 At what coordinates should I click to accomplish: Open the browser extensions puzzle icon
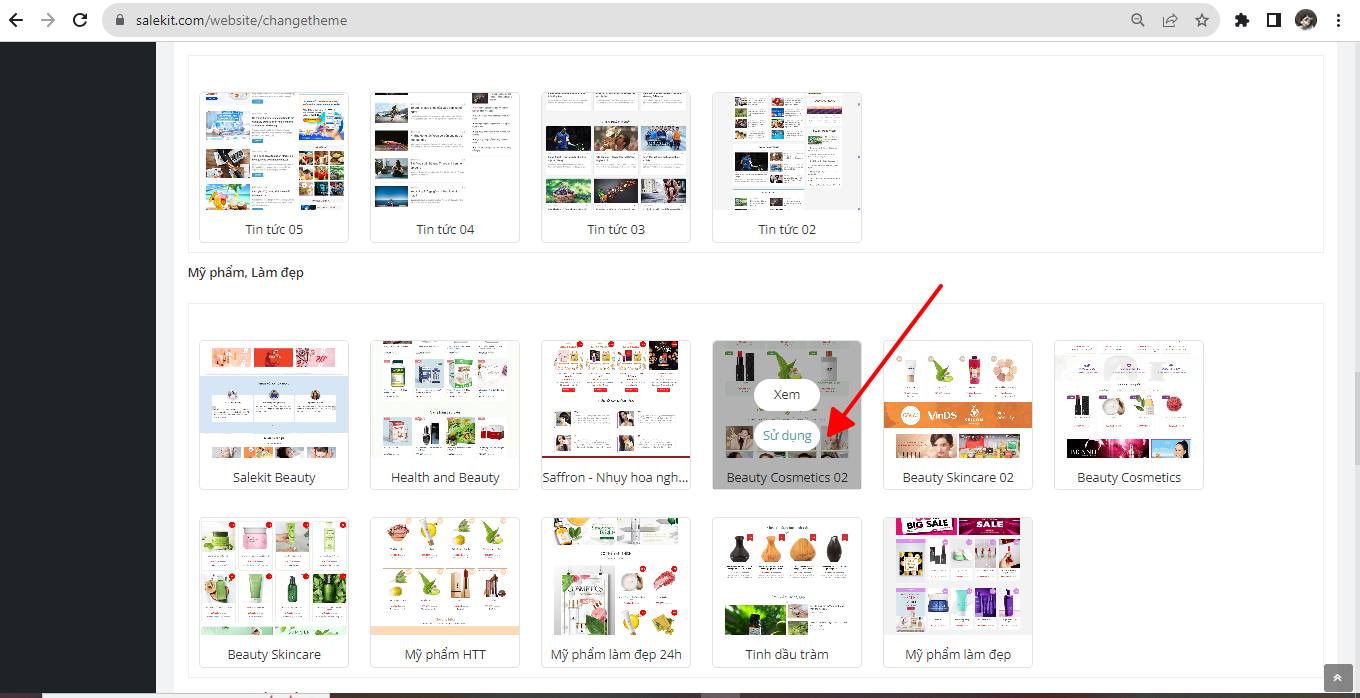1242,20
